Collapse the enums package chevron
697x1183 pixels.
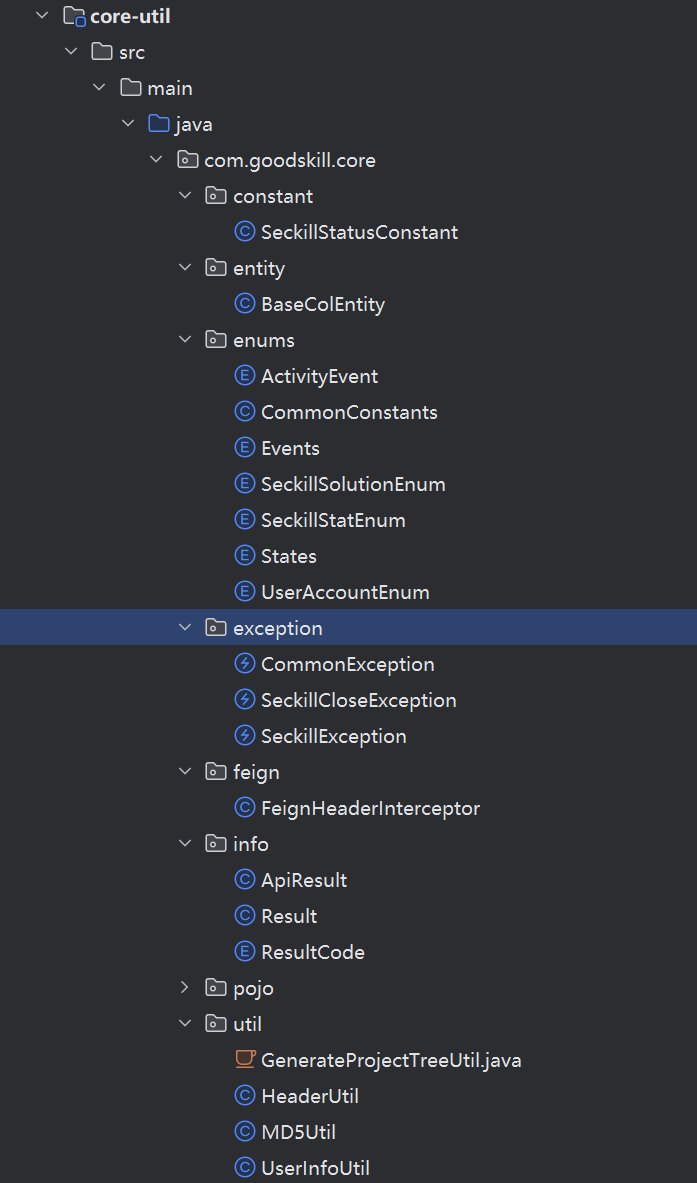pos(185,340)
